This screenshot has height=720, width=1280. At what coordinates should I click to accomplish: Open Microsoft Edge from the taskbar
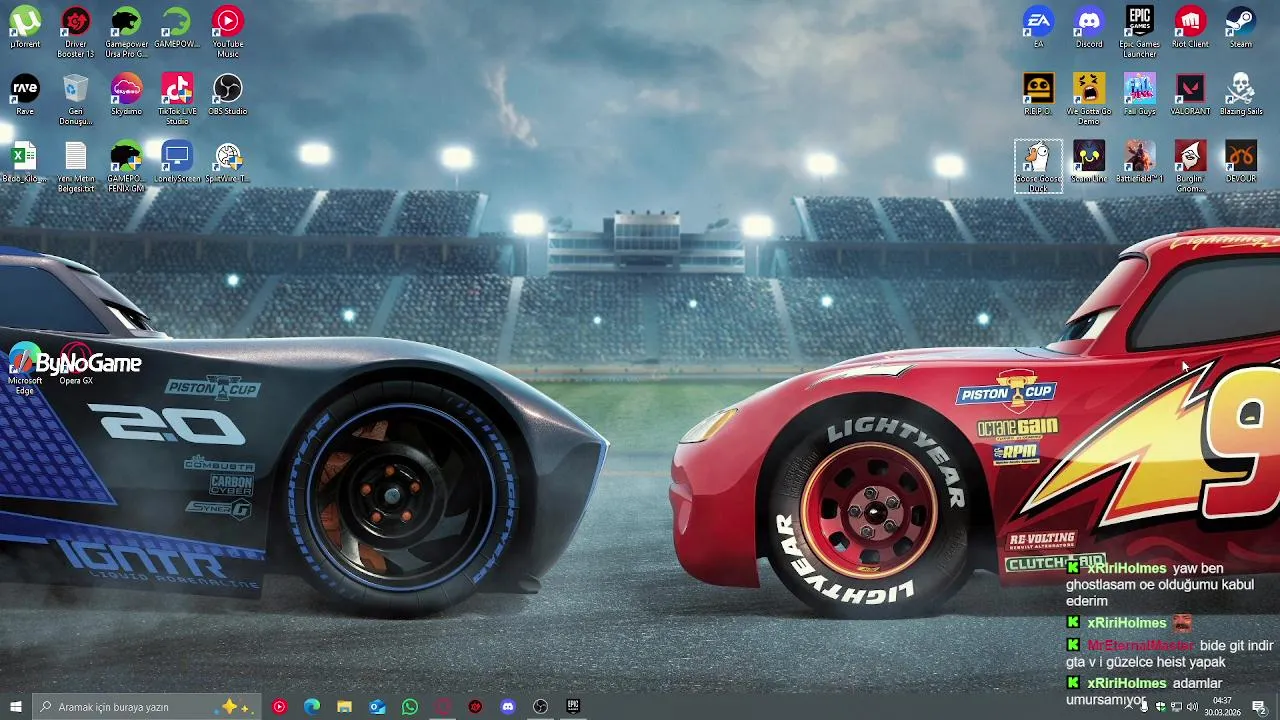point(312,707)
